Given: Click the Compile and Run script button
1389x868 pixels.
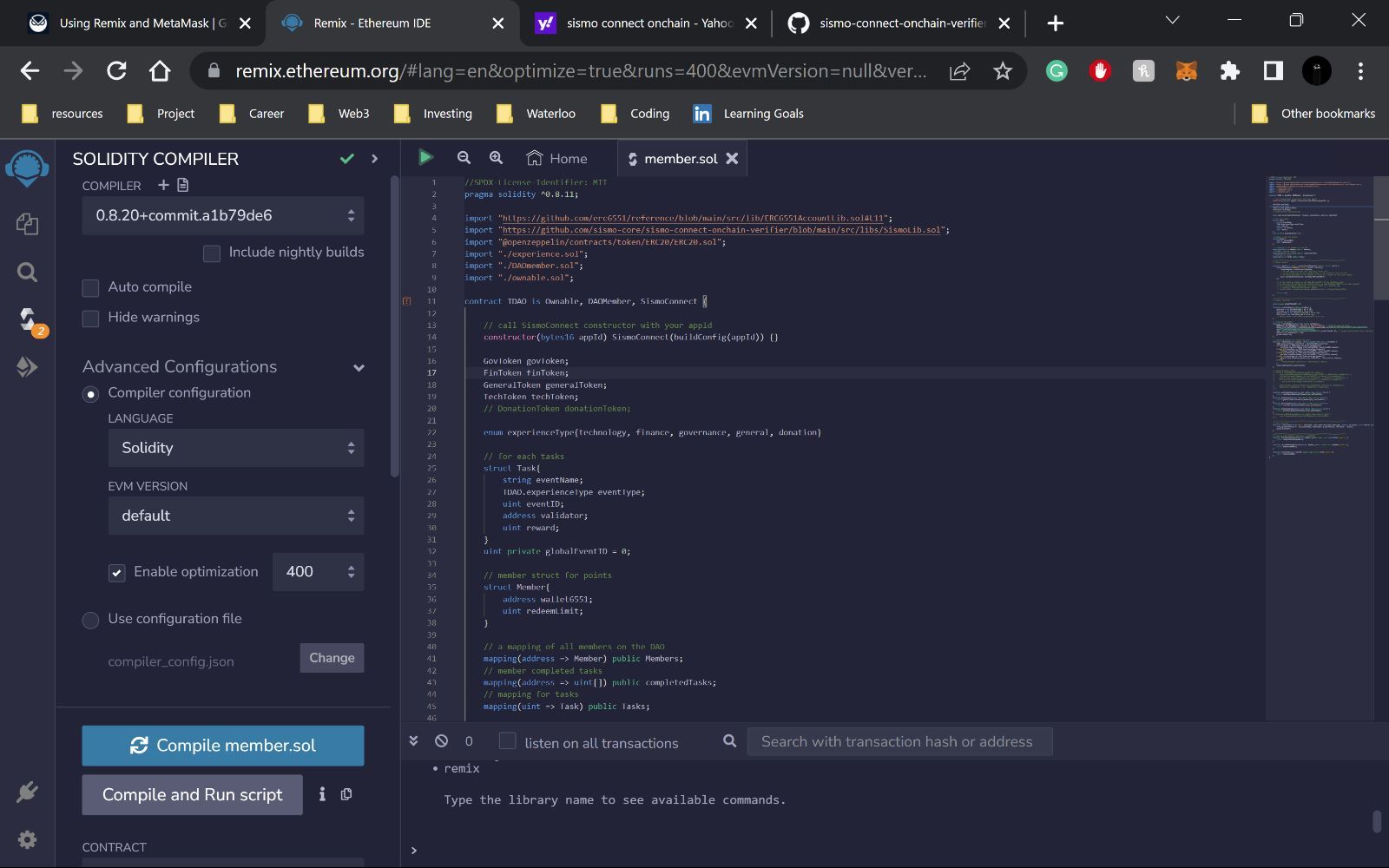Looking at the screenshot, I should tap(193, 794).
